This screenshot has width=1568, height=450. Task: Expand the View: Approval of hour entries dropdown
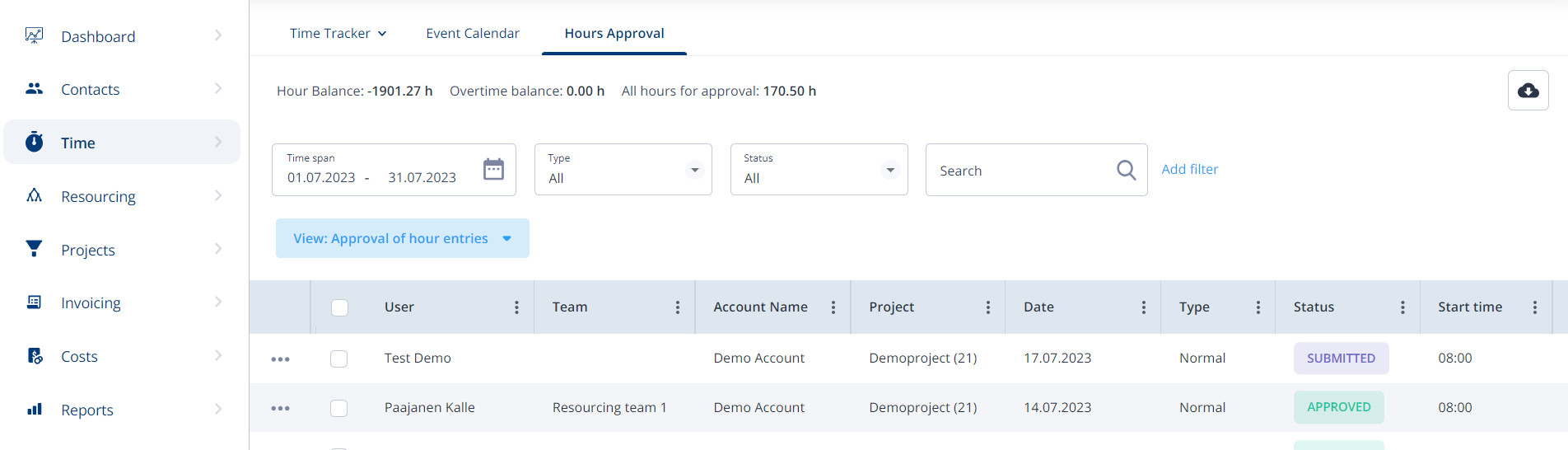[403, 238]
